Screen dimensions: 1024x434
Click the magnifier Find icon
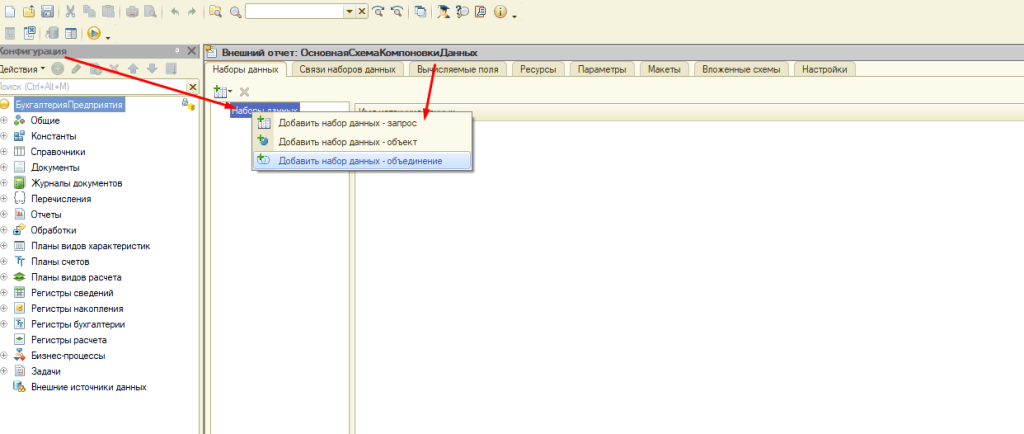[x=235, y=12]
